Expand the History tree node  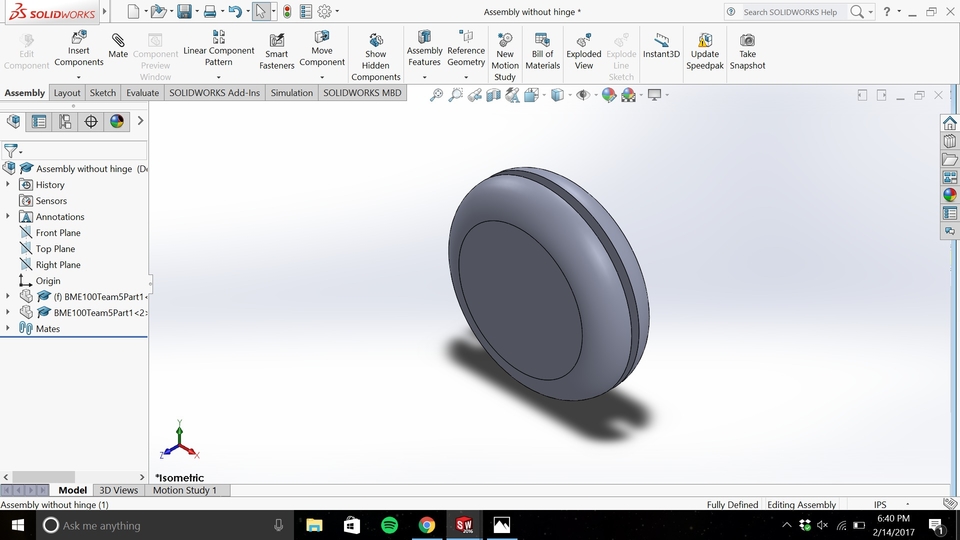point(8,184)
